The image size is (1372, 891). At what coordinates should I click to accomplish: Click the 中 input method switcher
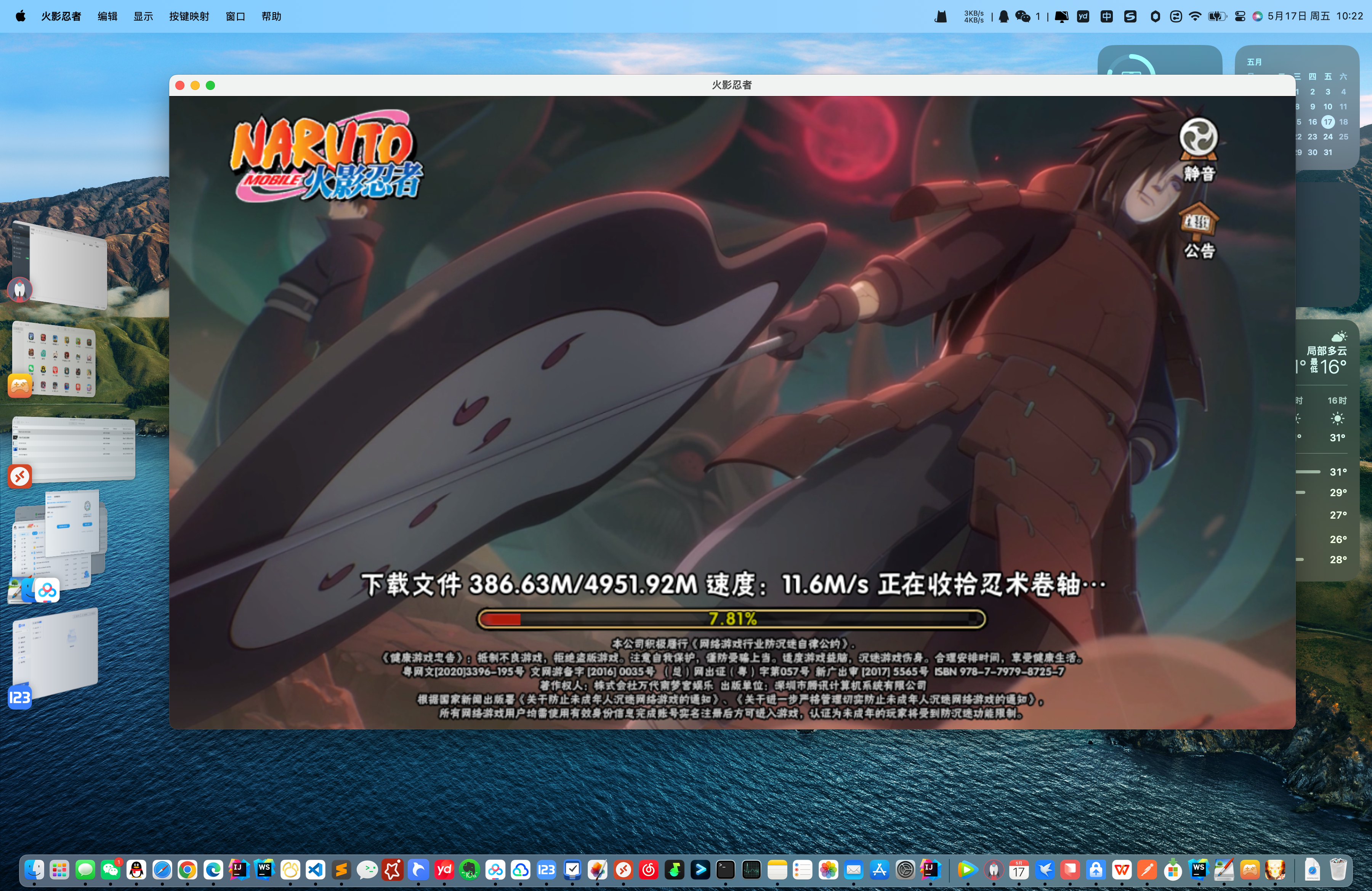tap(1106, 16)
